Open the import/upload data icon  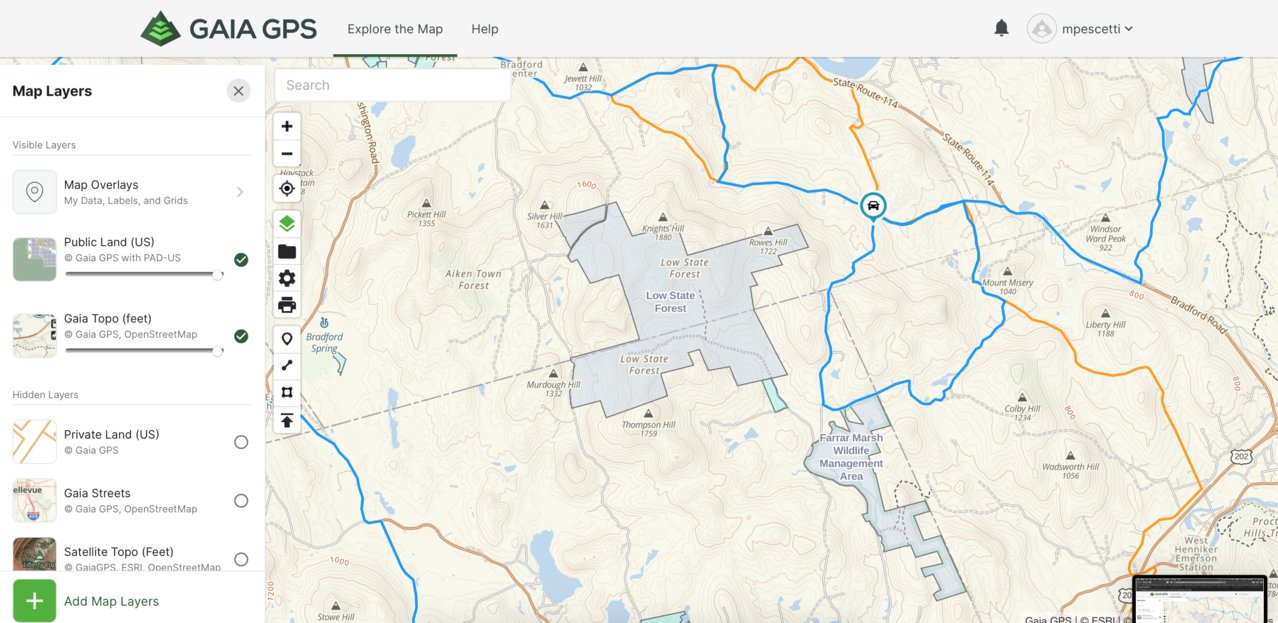(x=287, y=420)
